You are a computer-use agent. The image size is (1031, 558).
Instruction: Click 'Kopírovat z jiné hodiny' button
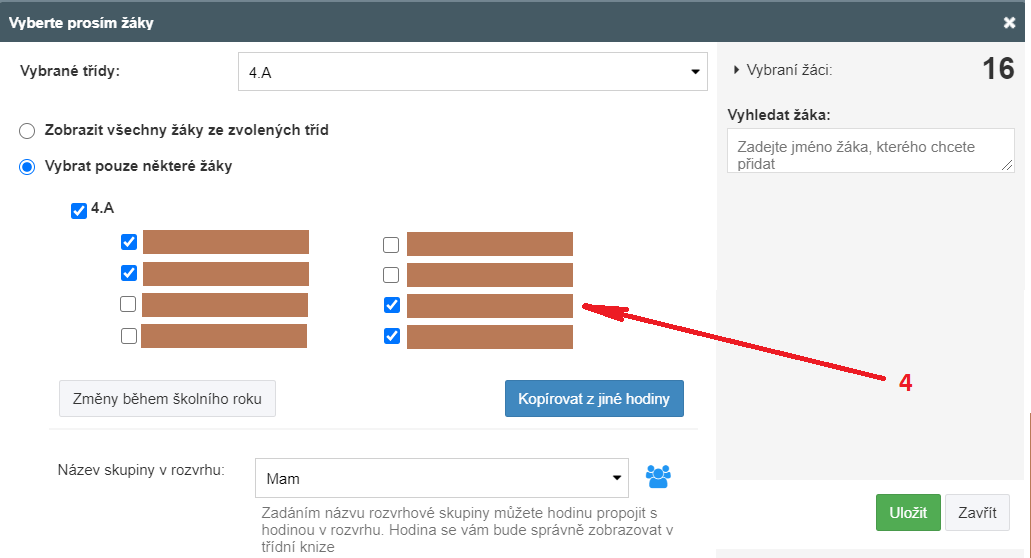click(594, 398)
